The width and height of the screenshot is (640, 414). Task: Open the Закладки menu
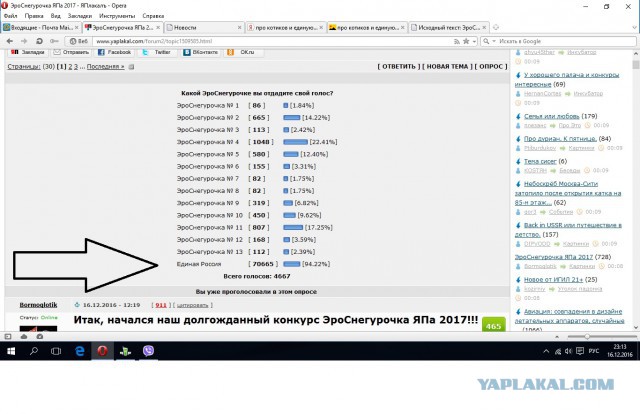[x=80, y=16]
